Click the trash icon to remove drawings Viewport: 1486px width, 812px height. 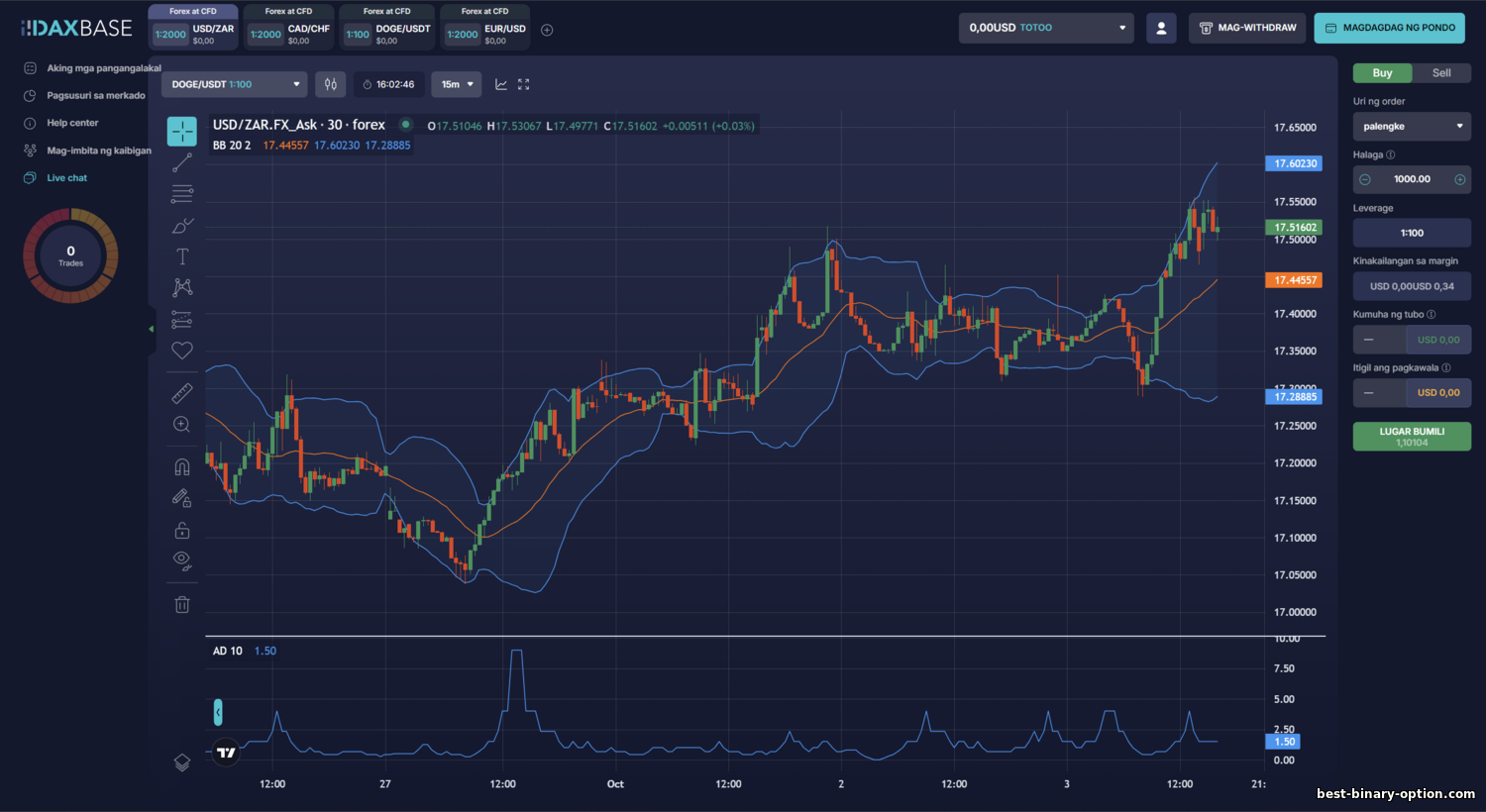(x=182, y=604)
